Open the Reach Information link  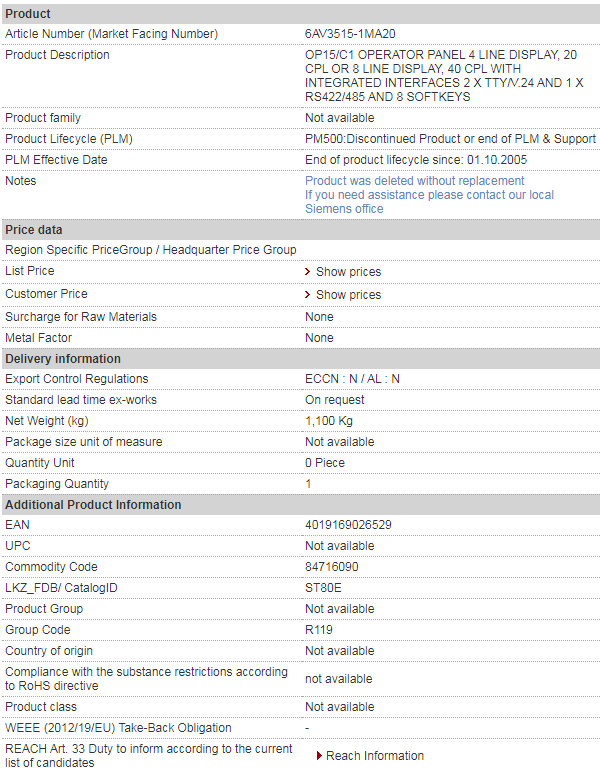click(375, 756)
